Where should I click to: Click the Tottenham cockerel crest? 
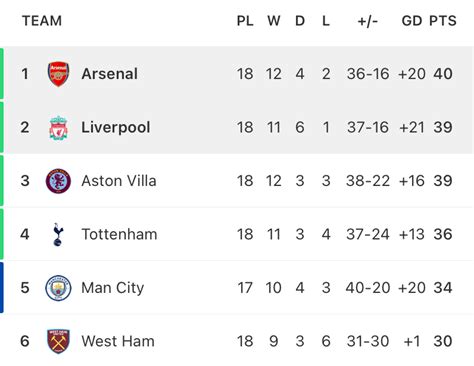pyautogui.click(x=58, y=234)
